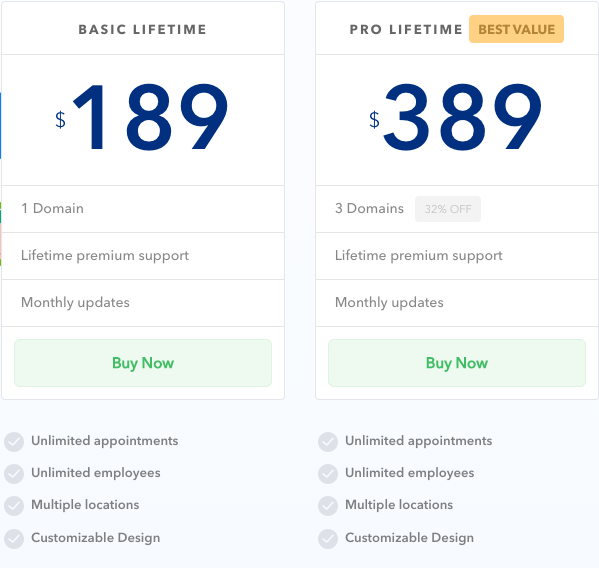This screenshot has width=599, height=568.
Task: Click Unlimited appointments text under Pro plan
Action: pos(419,441)
